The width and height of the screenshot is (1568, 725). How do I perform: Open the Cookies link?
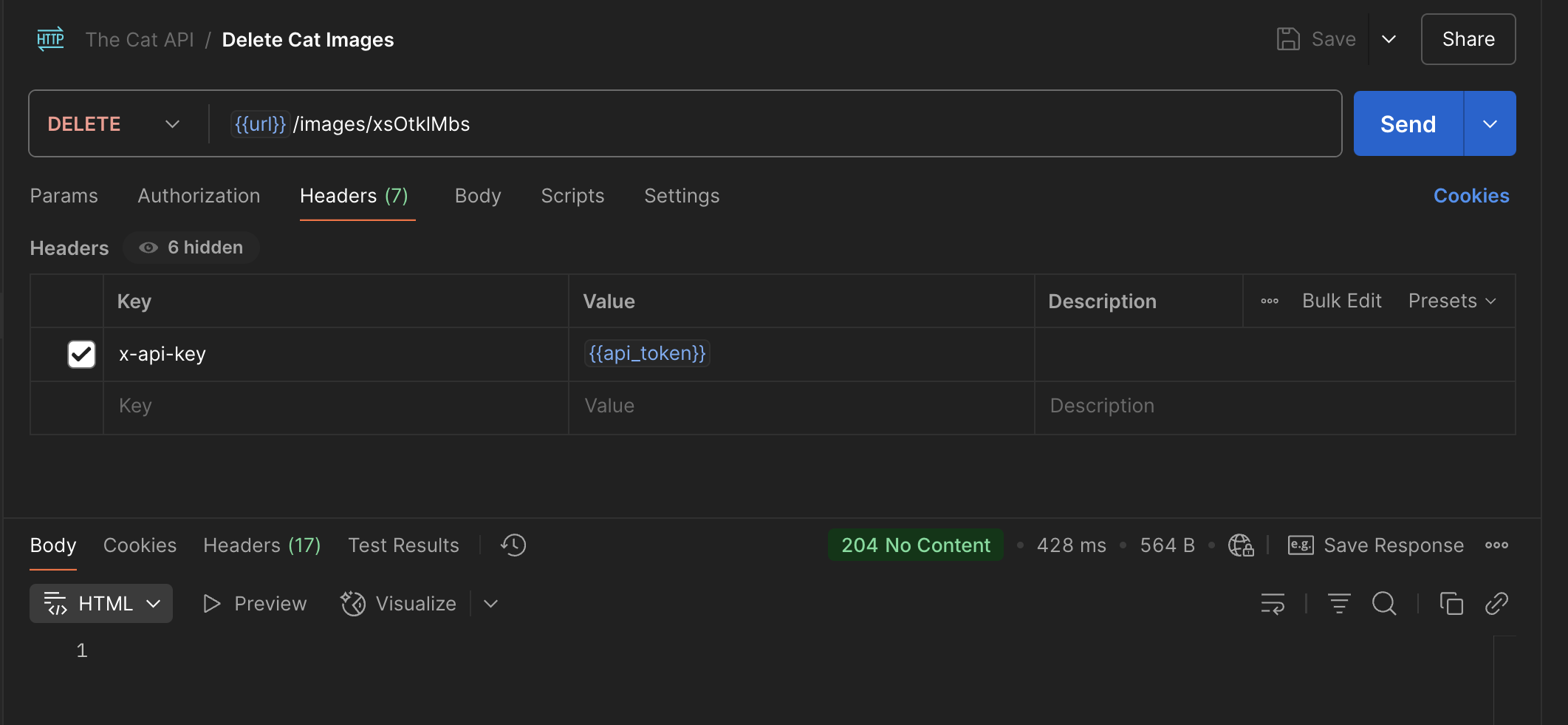click(x=1471, y=196)
